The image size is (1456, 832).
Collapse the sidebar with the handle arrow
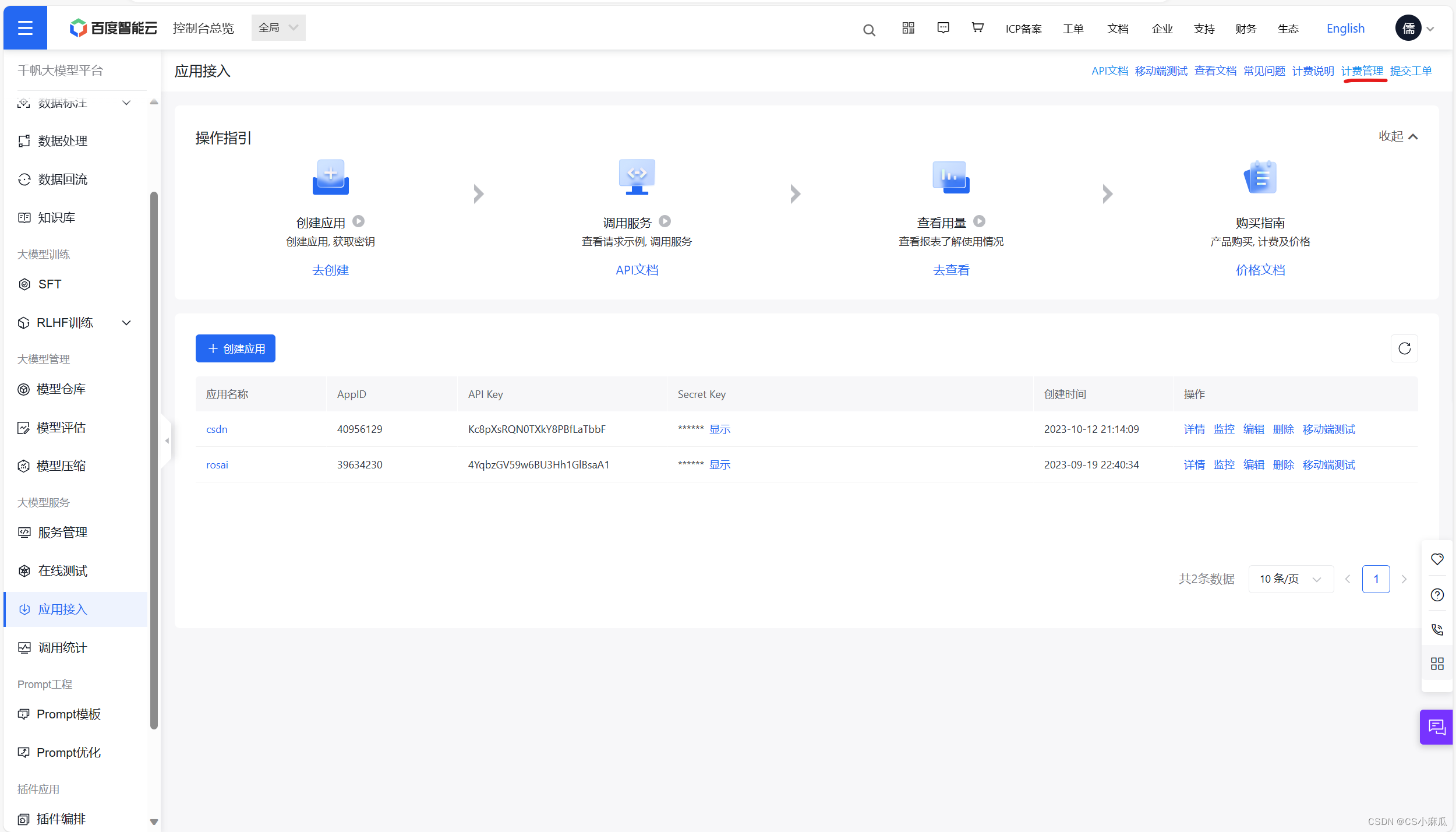tap(167, 441)
